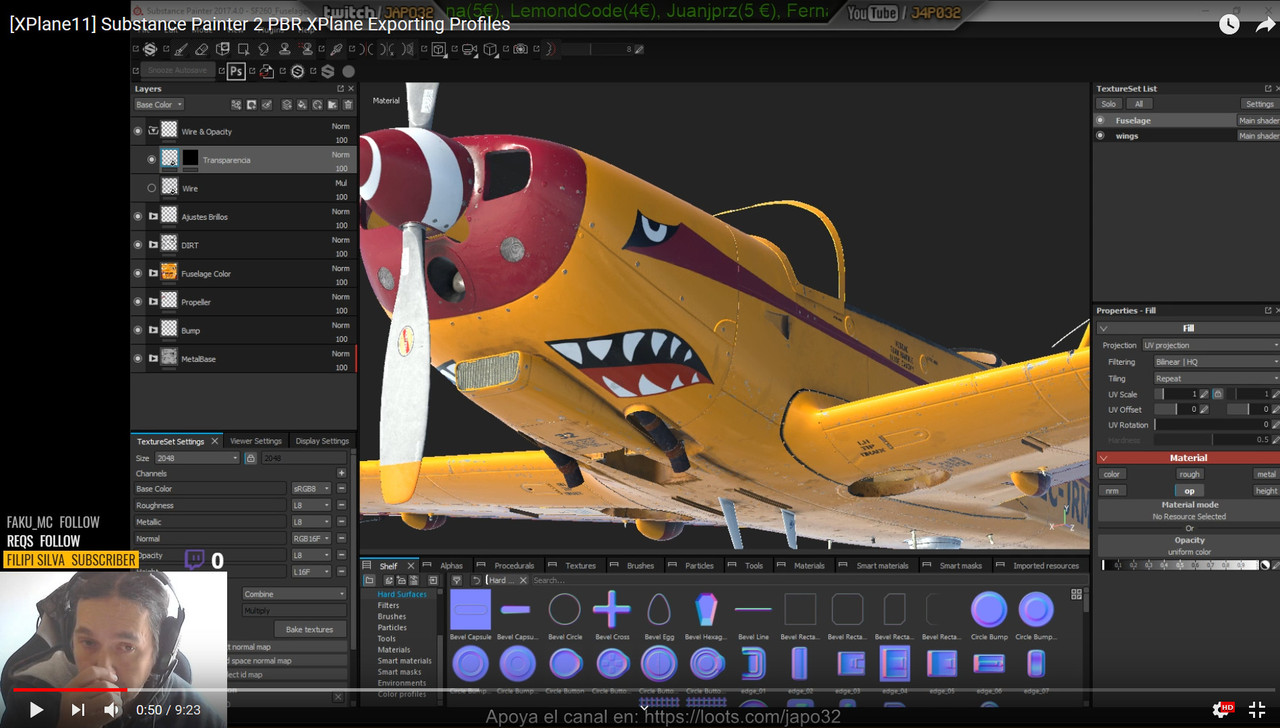Collapse the Material section chevron
Image resolution: width=1280 pixels, height=728 pixels.
[1104, 458]
